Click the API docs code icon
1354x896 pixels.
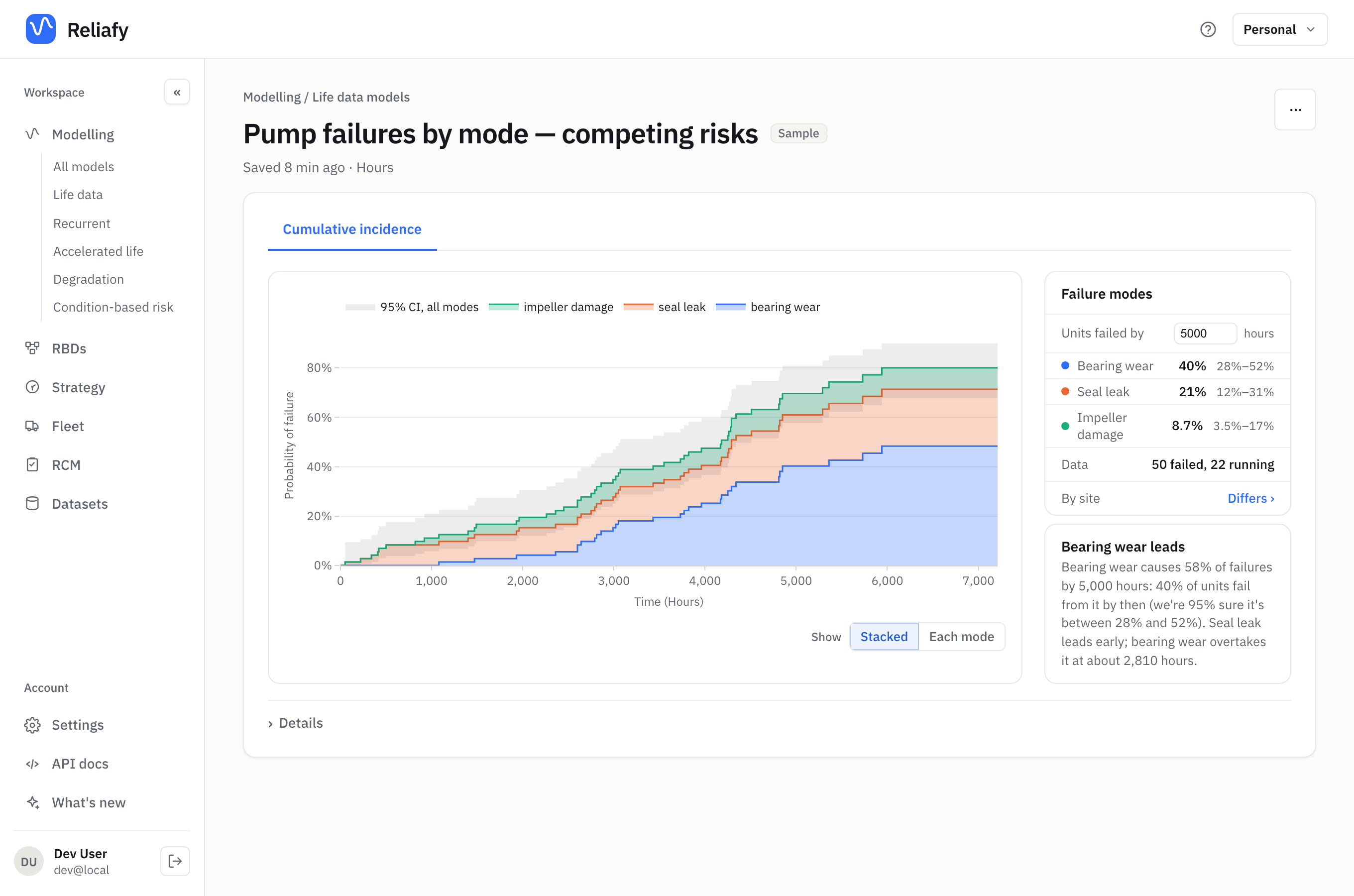coord(32,764)
